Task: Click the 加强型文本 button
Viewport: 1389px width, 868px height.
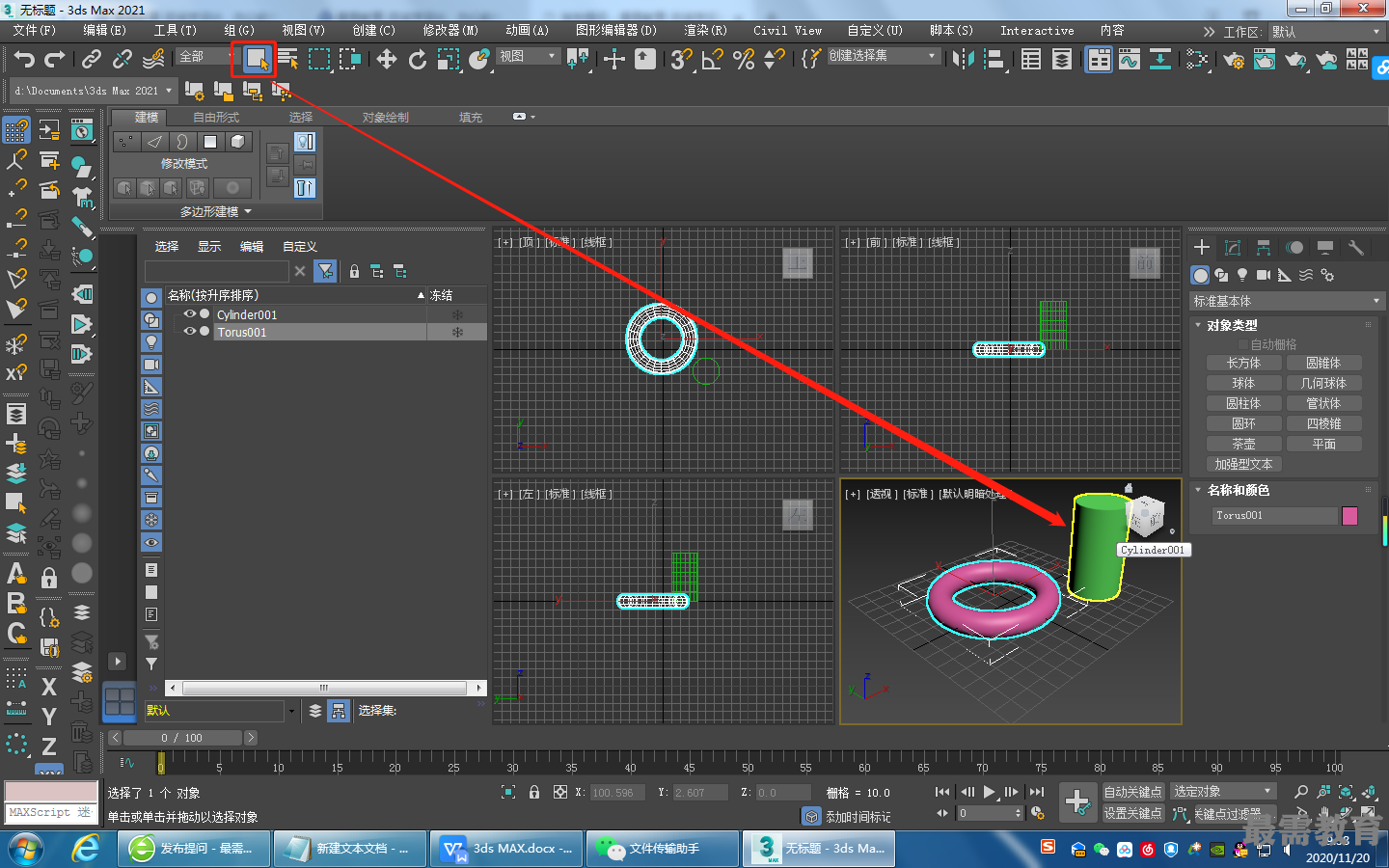Action: 1244,464
